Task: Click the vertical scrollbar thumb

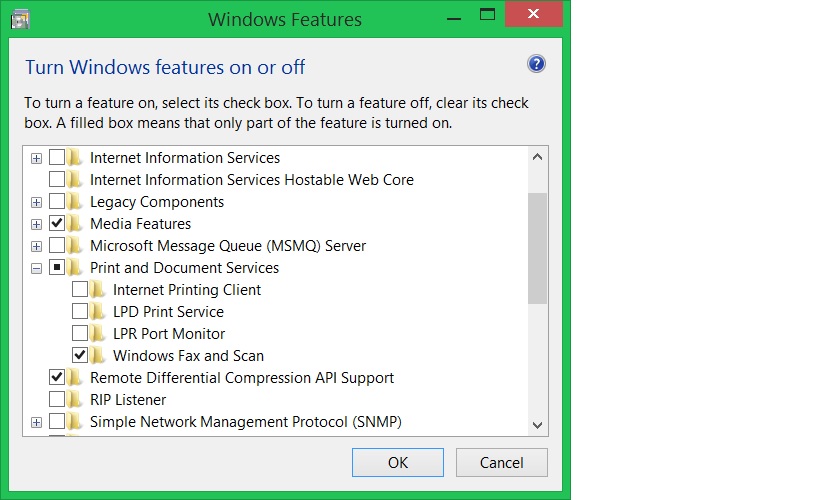Action: (x=537, y=248)
